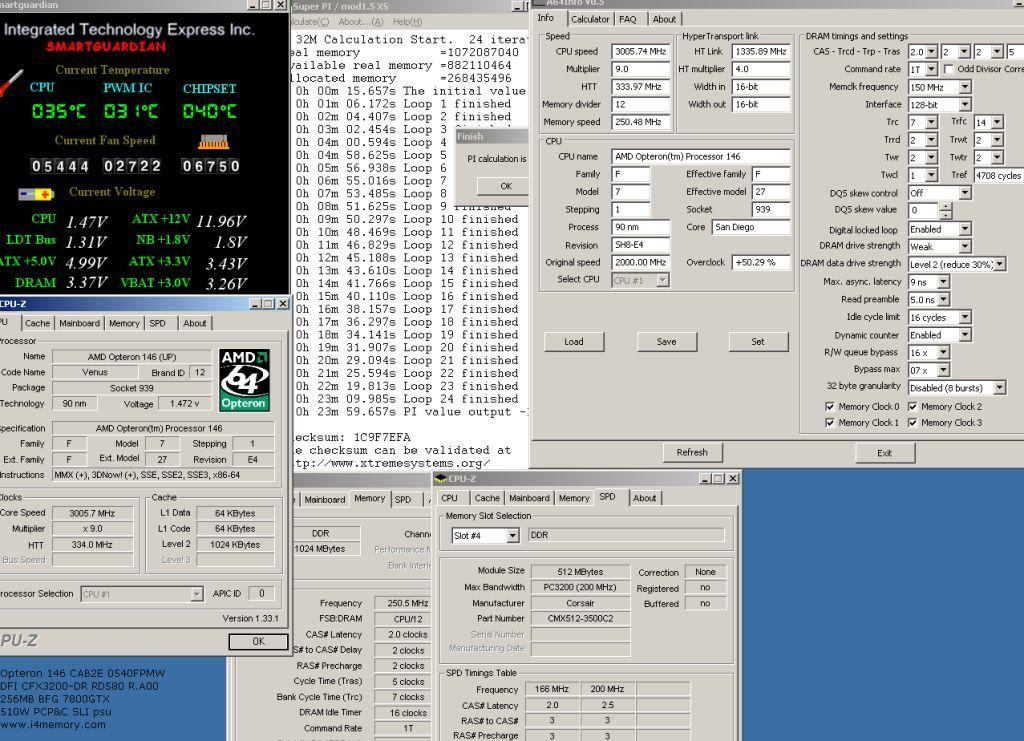Click the DQS skew value spinner arrows

tap(946, 210)
